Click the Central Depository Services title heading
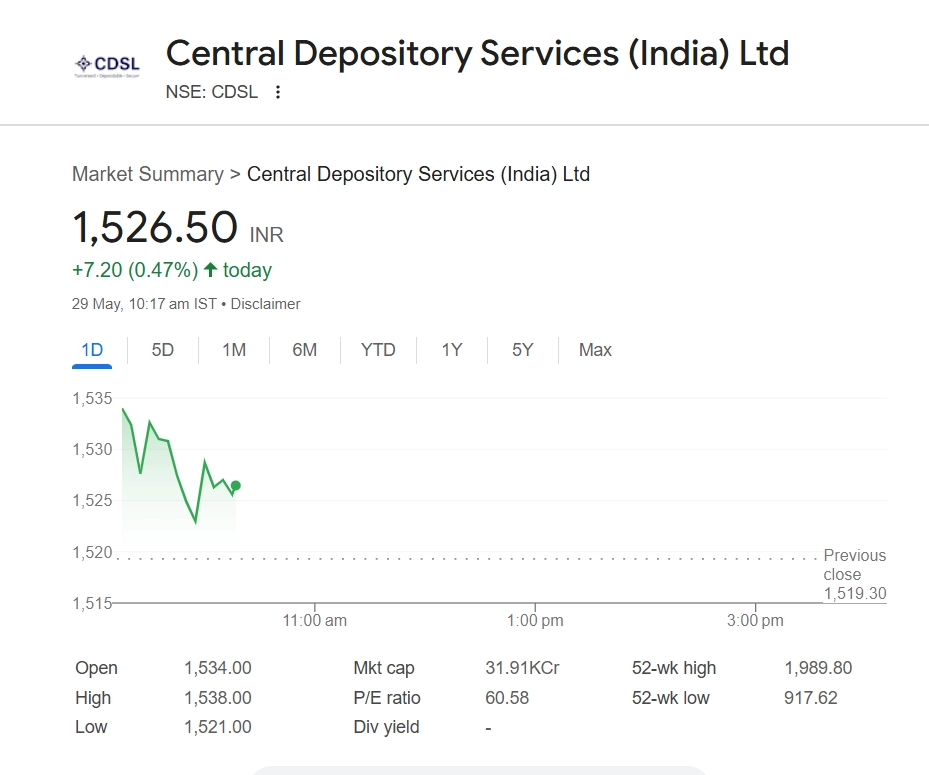 [x=477, y=53]
